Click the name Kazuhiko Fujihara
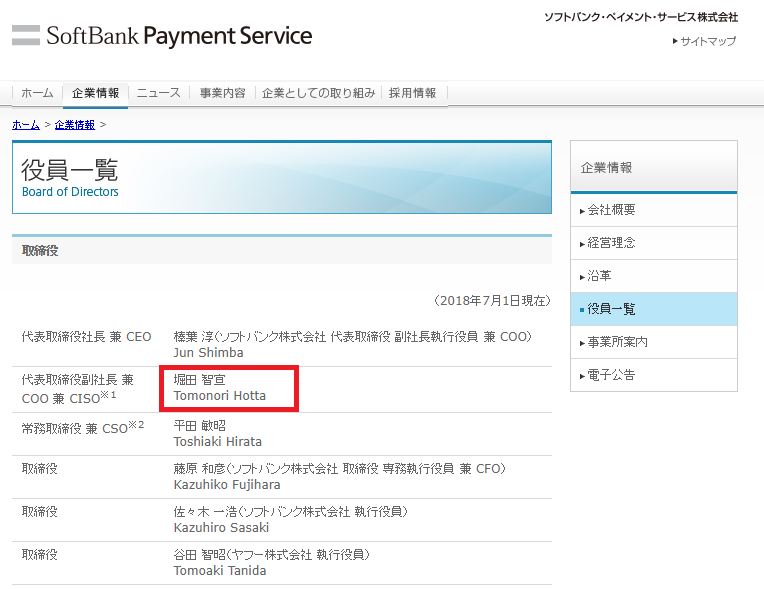The height and width of the screenshot is (589, 764). coord(227,485)
